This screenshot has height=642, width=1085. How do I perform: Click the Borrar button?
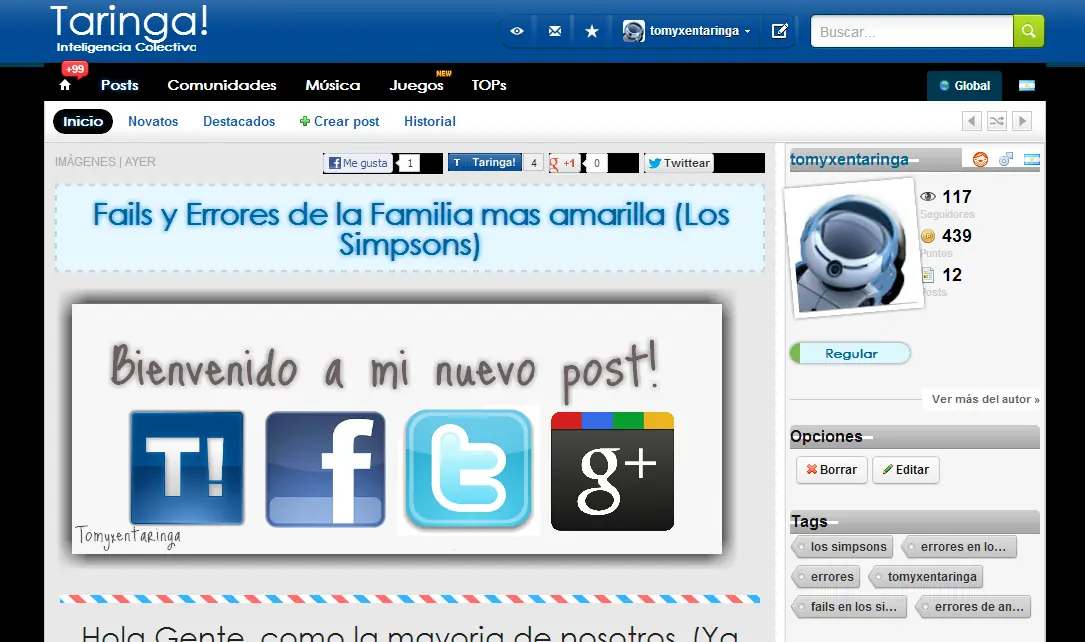832,470
